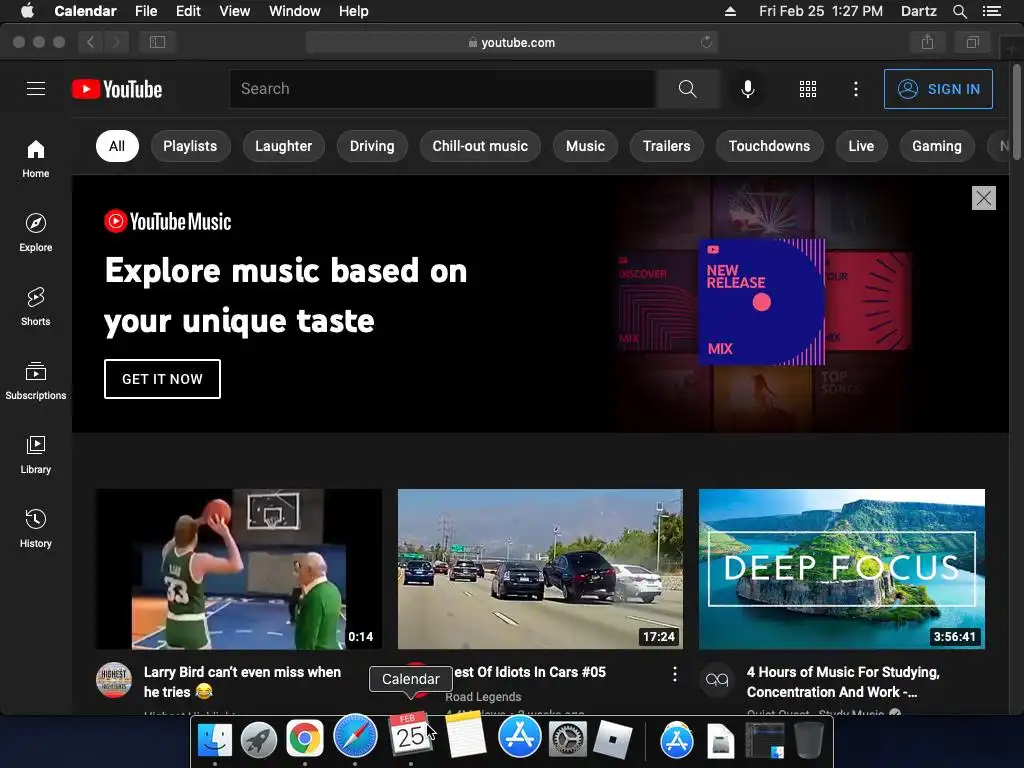Click the GET IT NOW button

162,379
